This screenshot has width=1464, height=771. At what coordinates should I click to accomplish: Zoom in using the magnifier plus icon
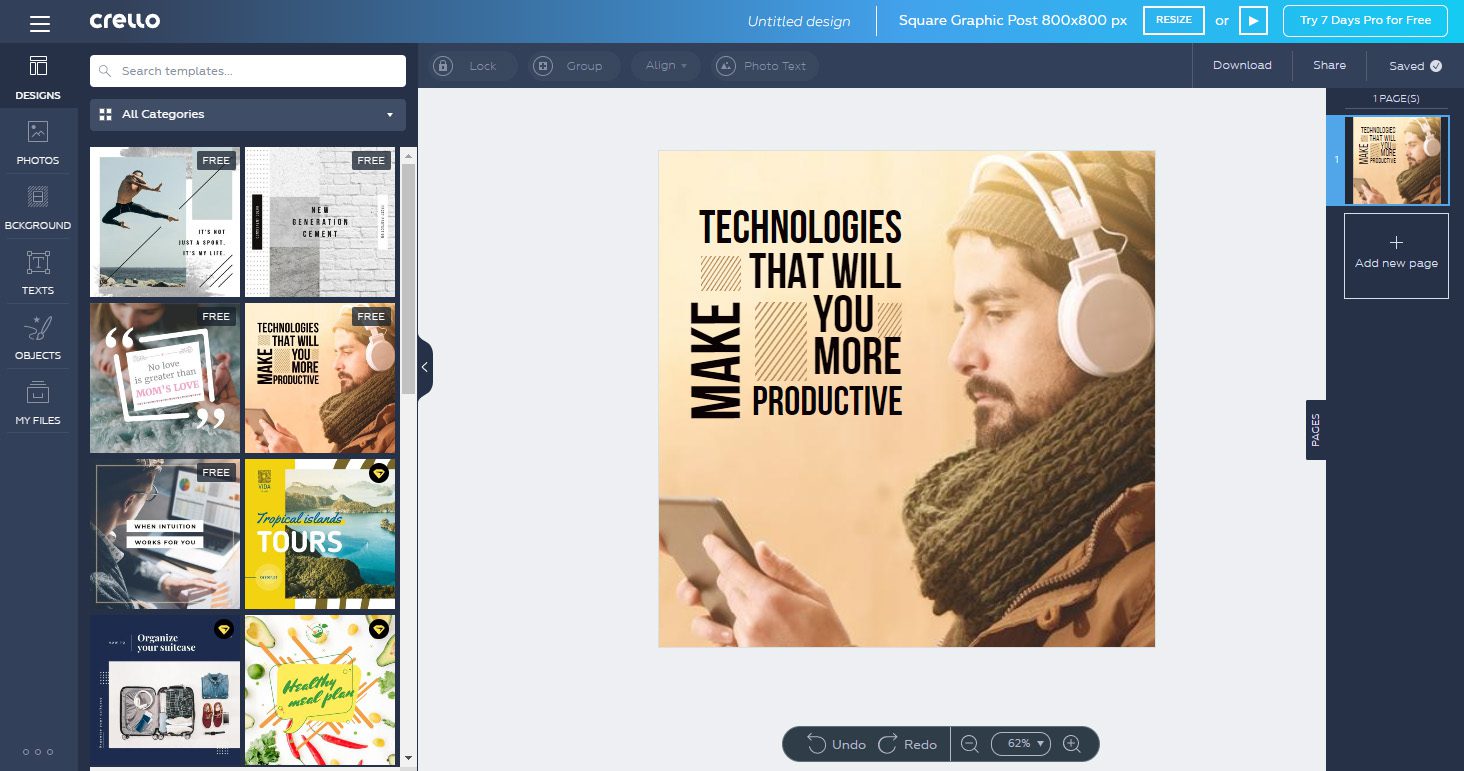coord(1073,744)
